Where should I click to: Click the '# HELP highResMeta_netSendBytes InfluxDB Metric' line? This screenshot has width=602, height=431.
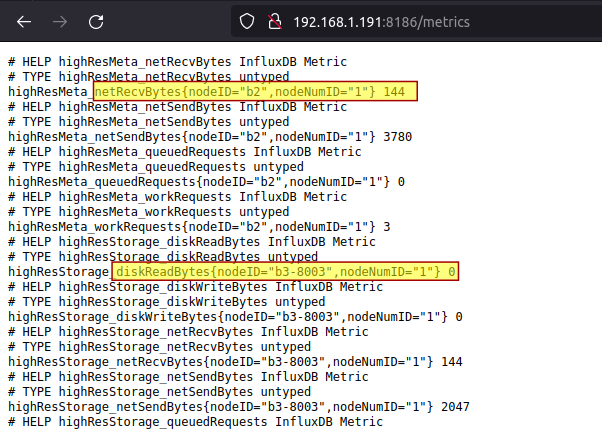click(178, 107)
